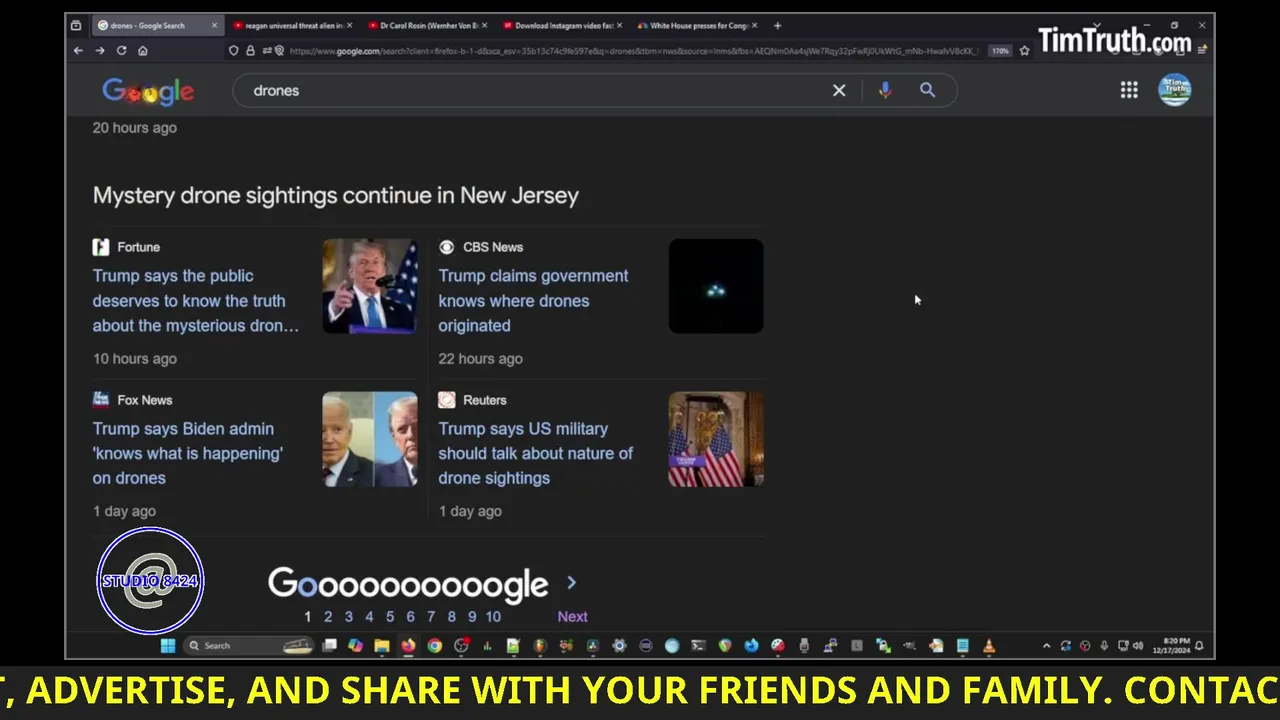Click flags thumbnail for Reuters story

coord(716,439)
